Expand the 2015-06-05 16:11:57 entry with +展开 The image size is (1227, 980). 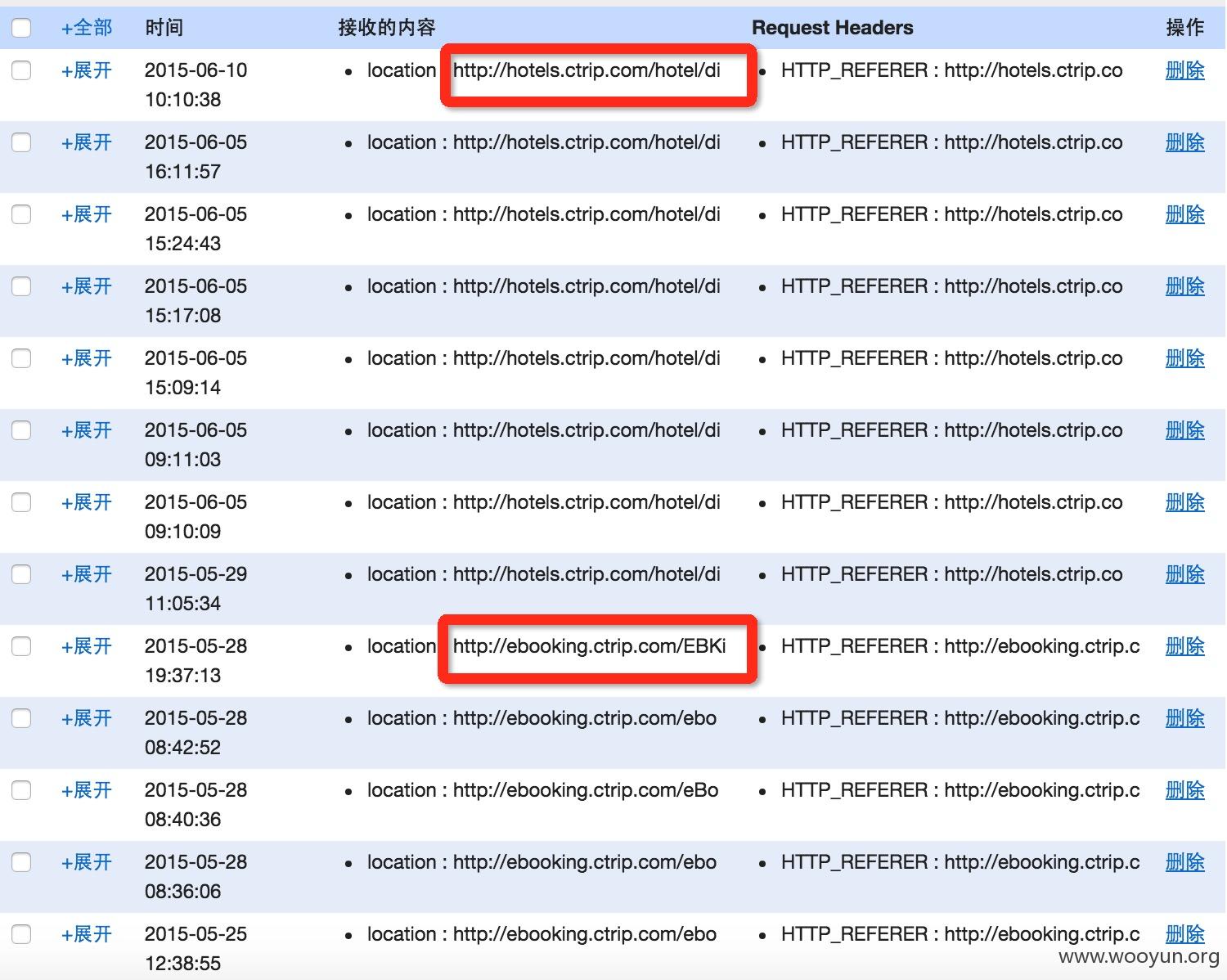pos(87,142)
